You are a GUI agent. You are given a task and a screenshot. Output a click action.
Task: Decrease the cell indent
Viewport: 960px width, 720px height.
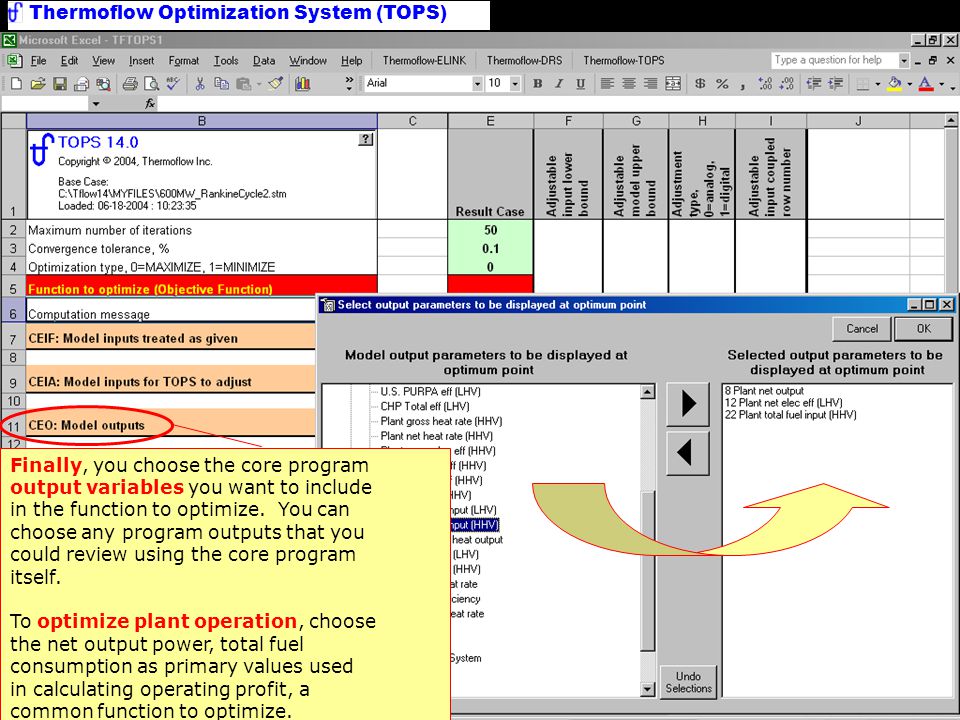click(814, 84)
